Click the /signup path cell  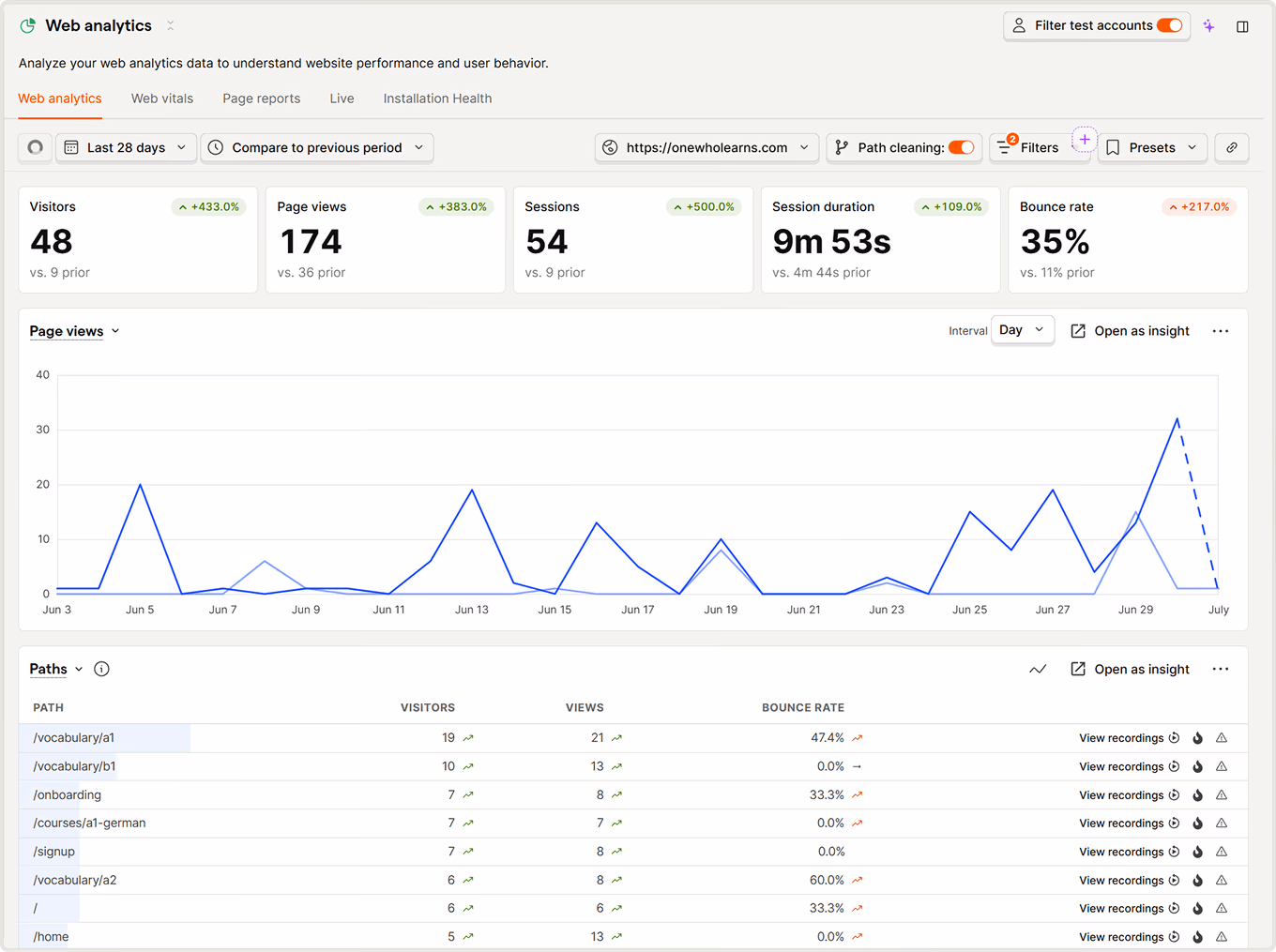(54, 852)
